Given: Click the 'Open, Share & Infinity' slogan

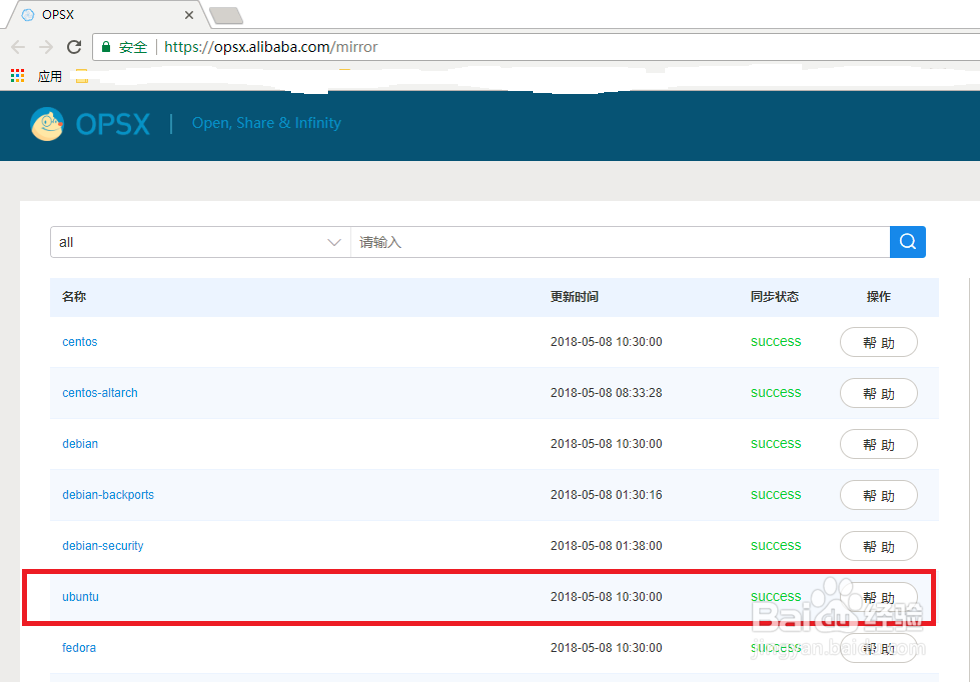Looking at the screenshot, I should click(266, 123).
